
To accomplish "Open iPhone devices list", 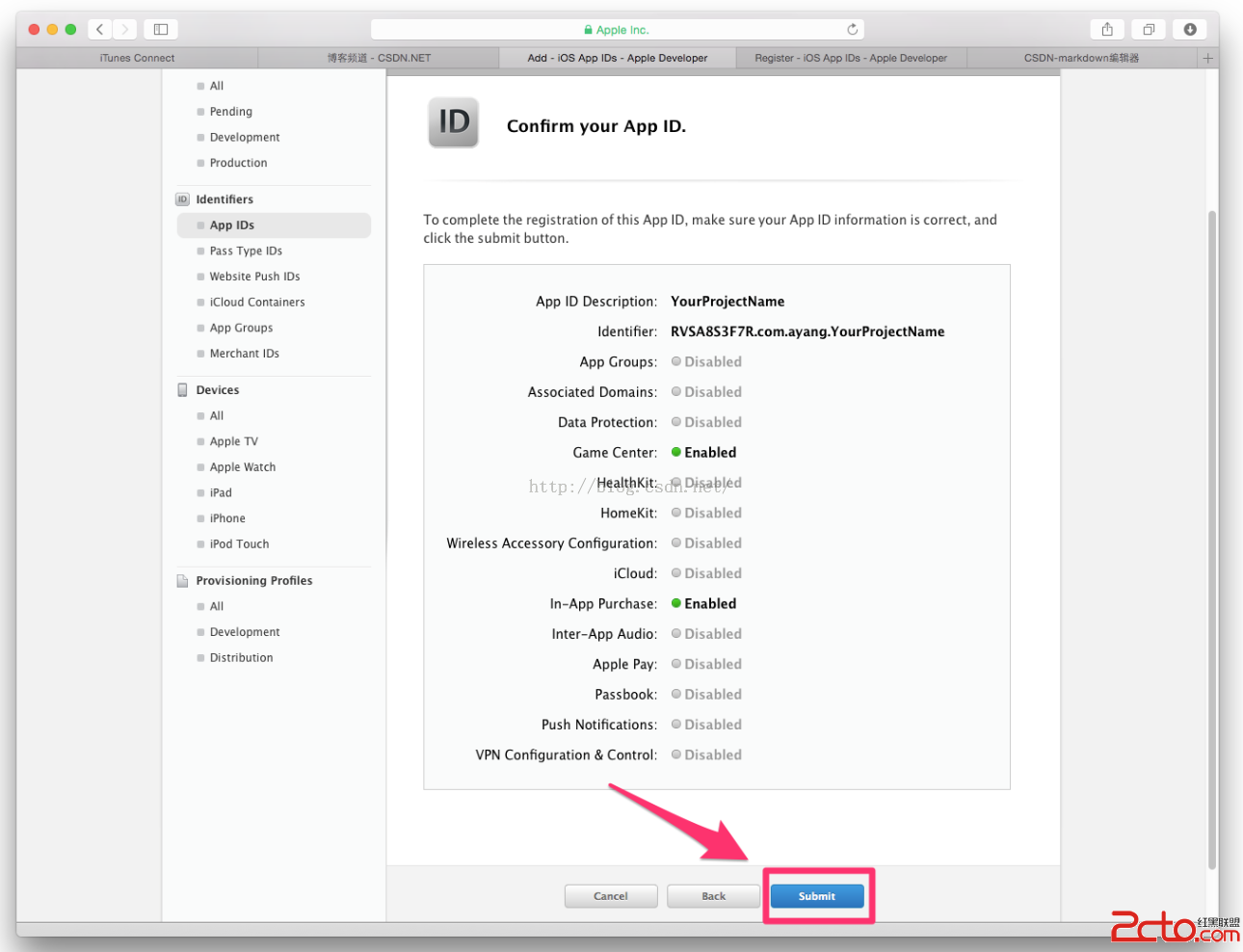I will (x=227, y=518).
